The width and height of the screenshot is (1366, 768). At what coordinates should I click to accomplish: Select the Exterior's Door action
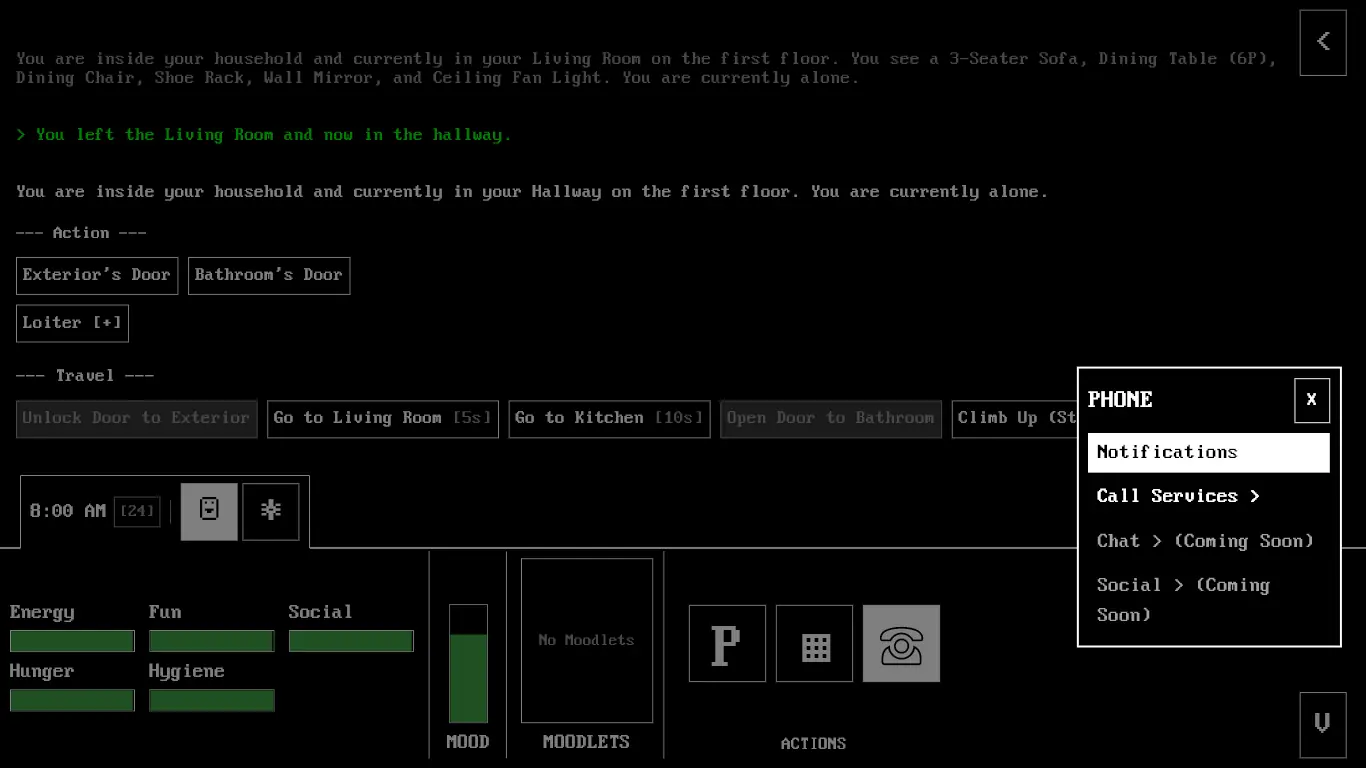click(97, 275)
